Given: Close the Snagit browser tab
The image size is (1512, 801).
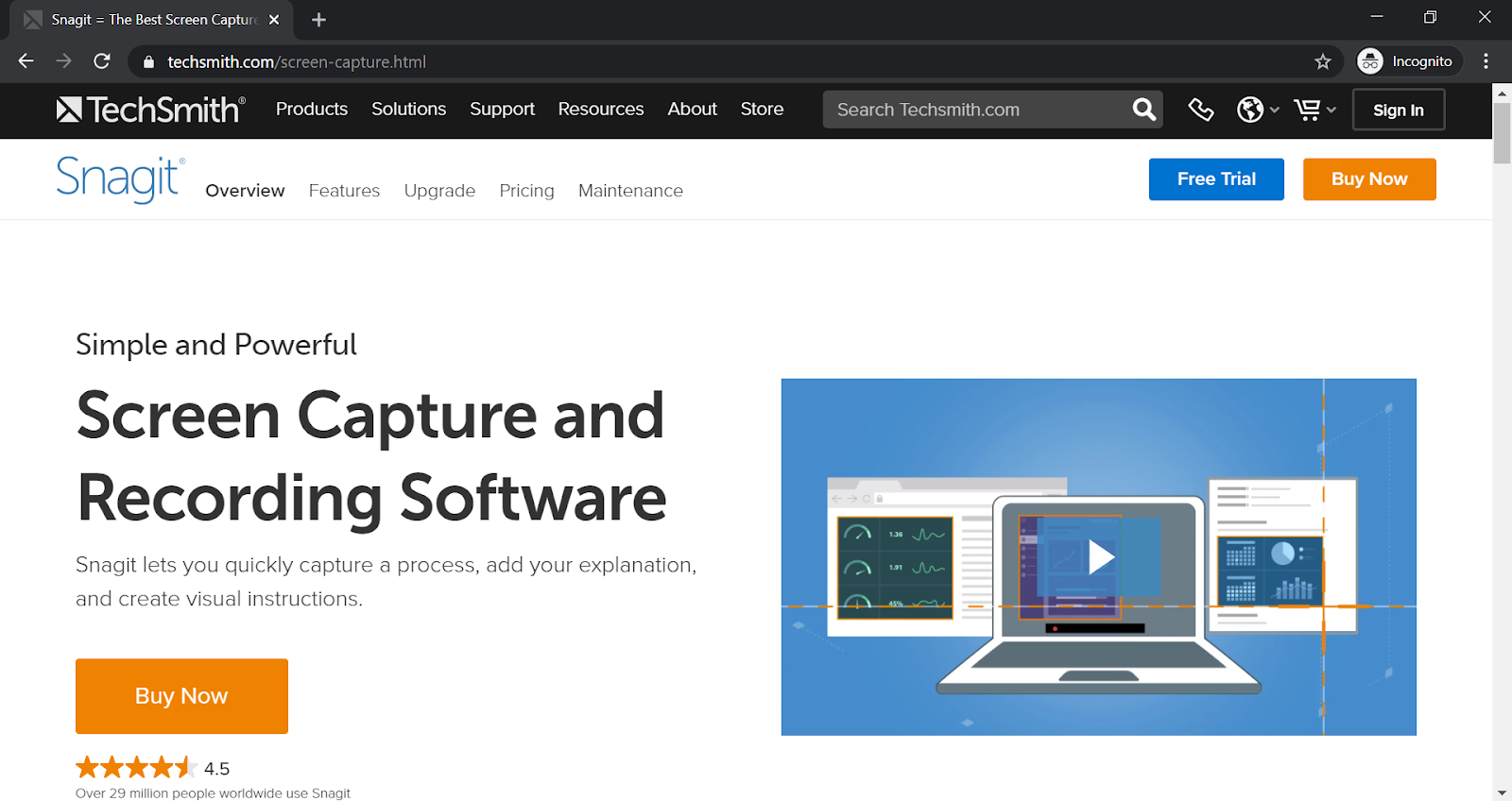Looking at the screenshot, I should (274, 20).
